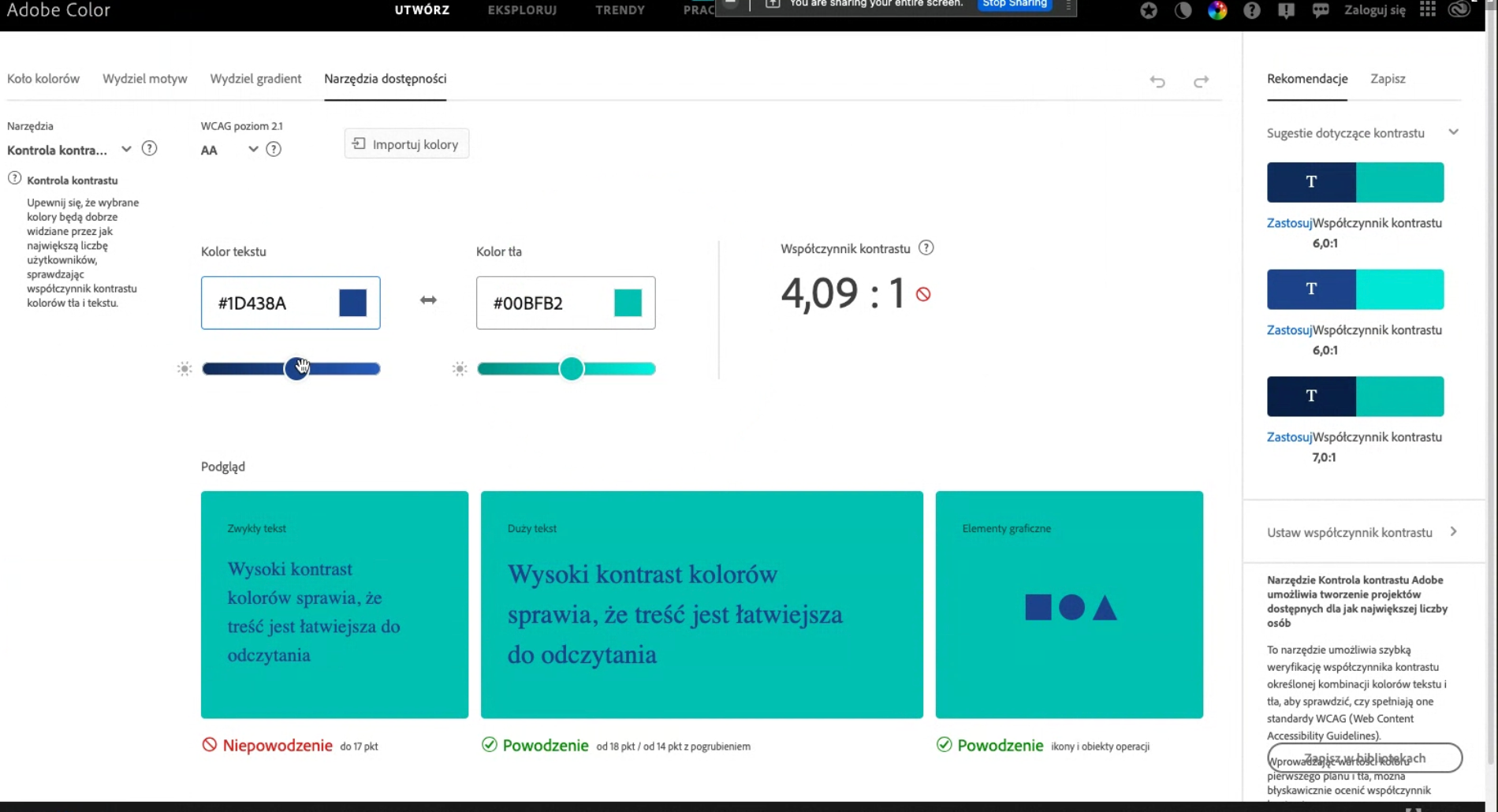
Task: Open the UTWÓRZ menu
Action: click(x=422, y=10)
